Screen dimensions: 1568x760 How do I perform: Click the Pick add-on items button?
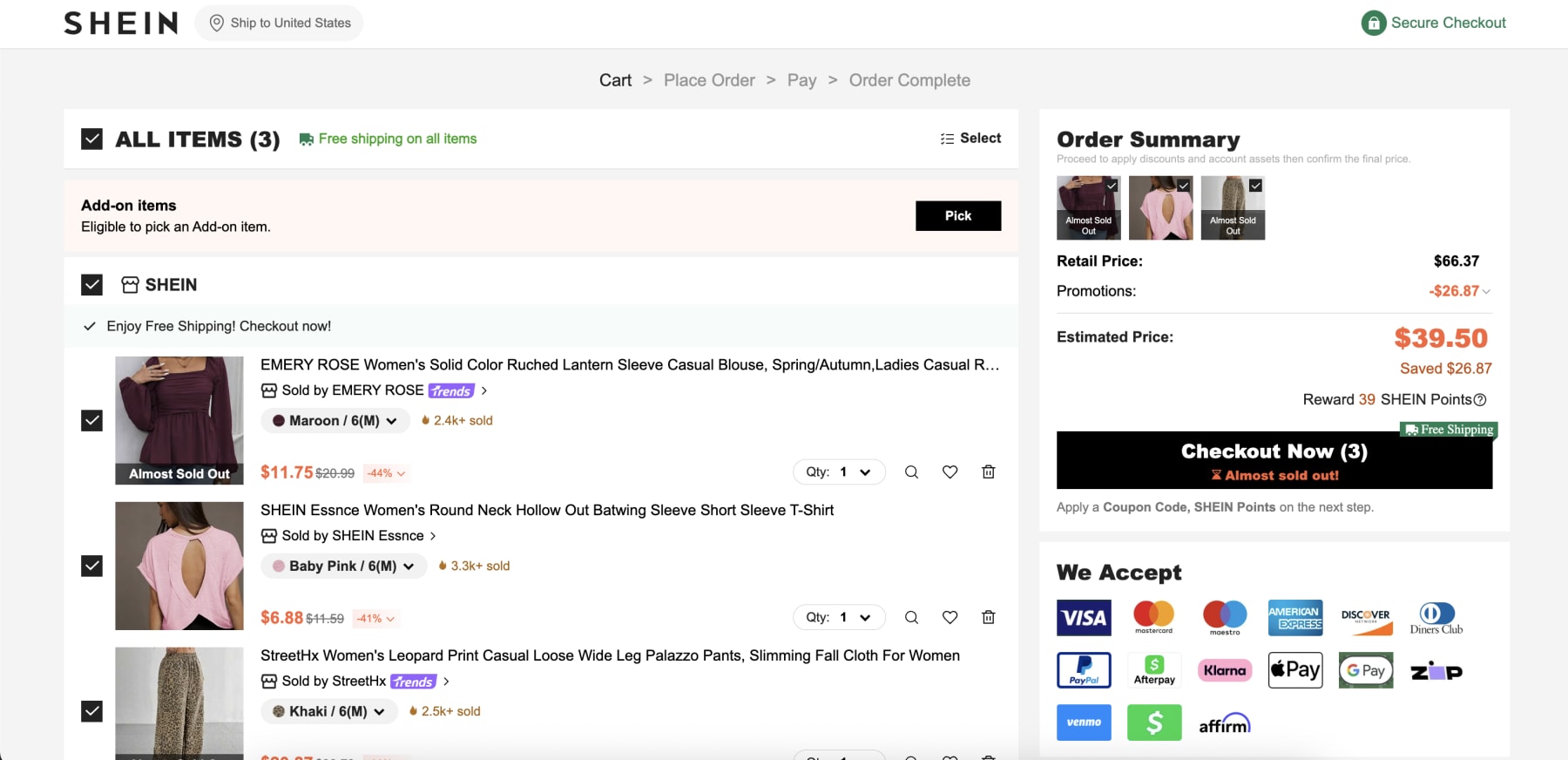pyautogui.click(x=957, y=215)
